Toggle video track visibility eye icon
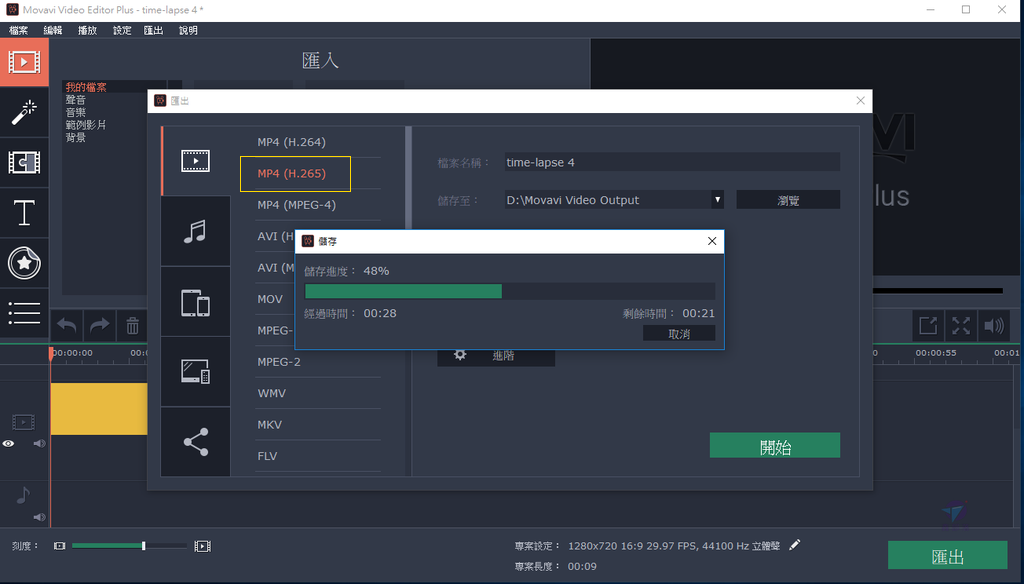 8,444
